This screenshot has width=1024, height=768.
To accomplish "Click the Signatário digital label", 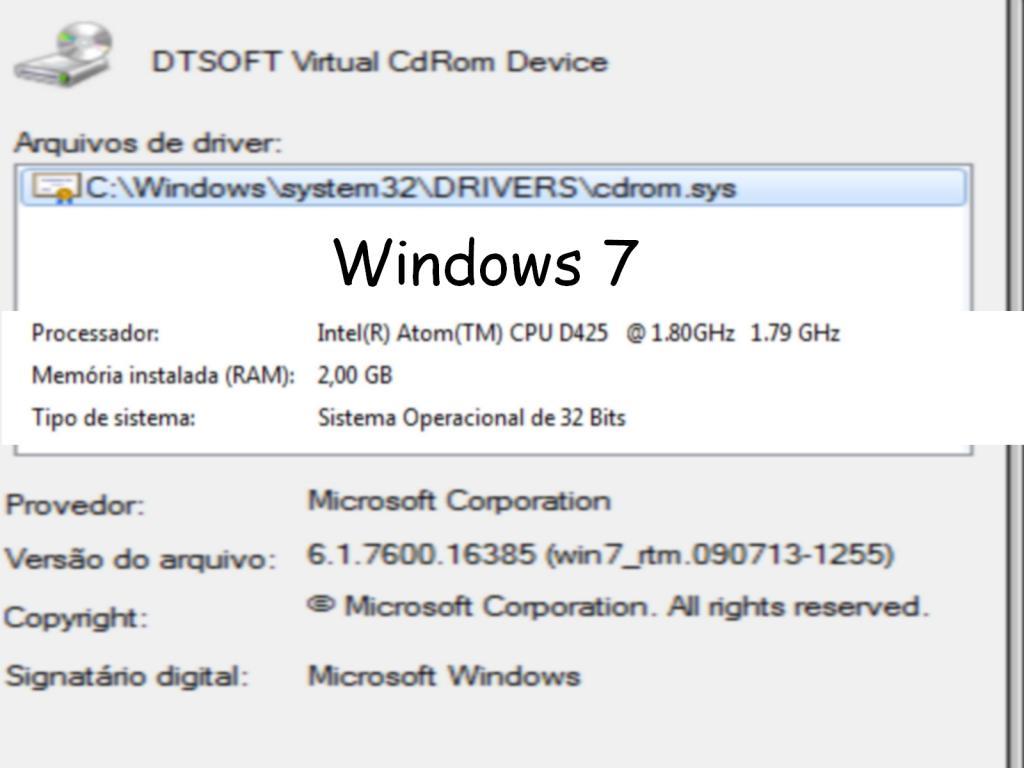I will pos(127,676).
